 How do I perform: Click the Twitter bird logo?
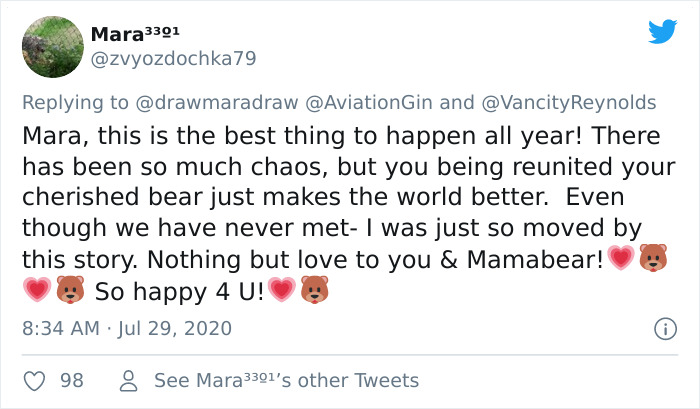pyautogui.click(x=661, y=32)
